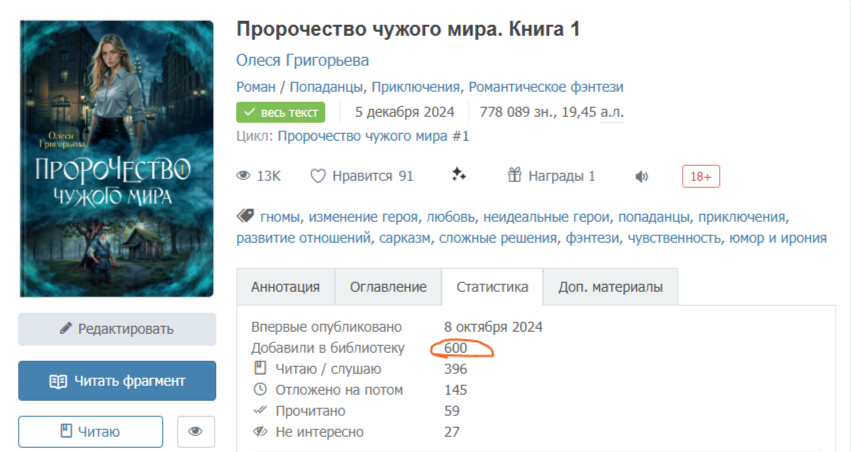Image resolution: width=851 pixels, height=452 pixels.
Task: Open the Награды gift icon
Action: point(514,175)
